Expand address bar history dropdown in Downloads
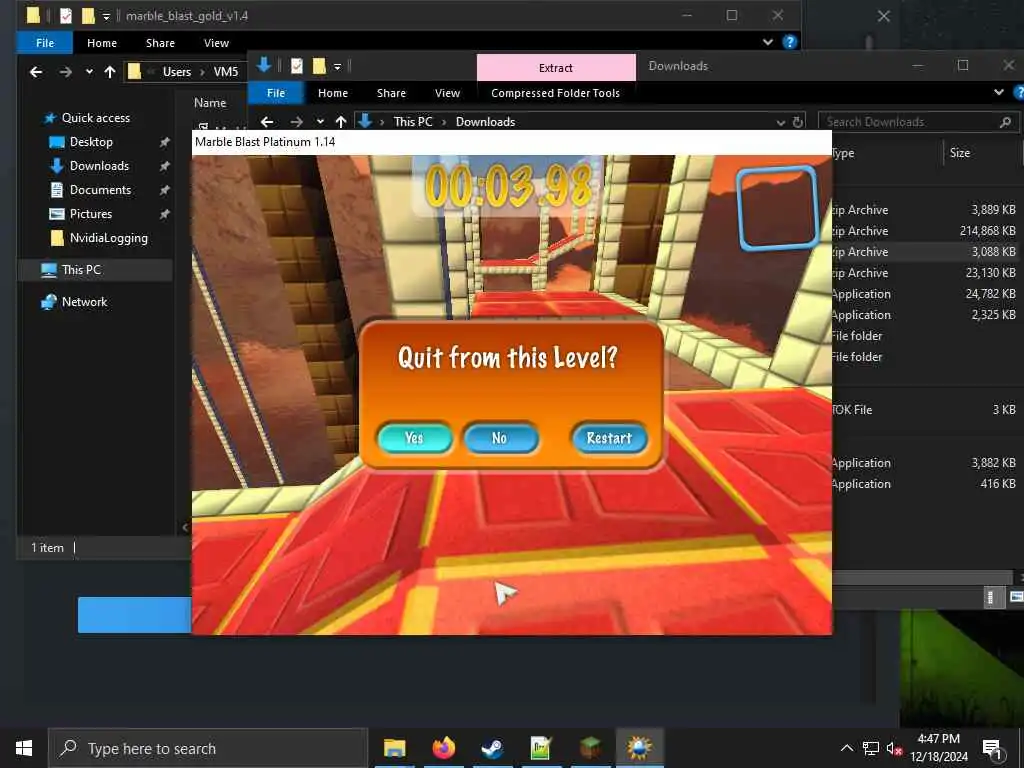Screen dimensions: 1024x768 pyautogui.click(x=780, y=122)
